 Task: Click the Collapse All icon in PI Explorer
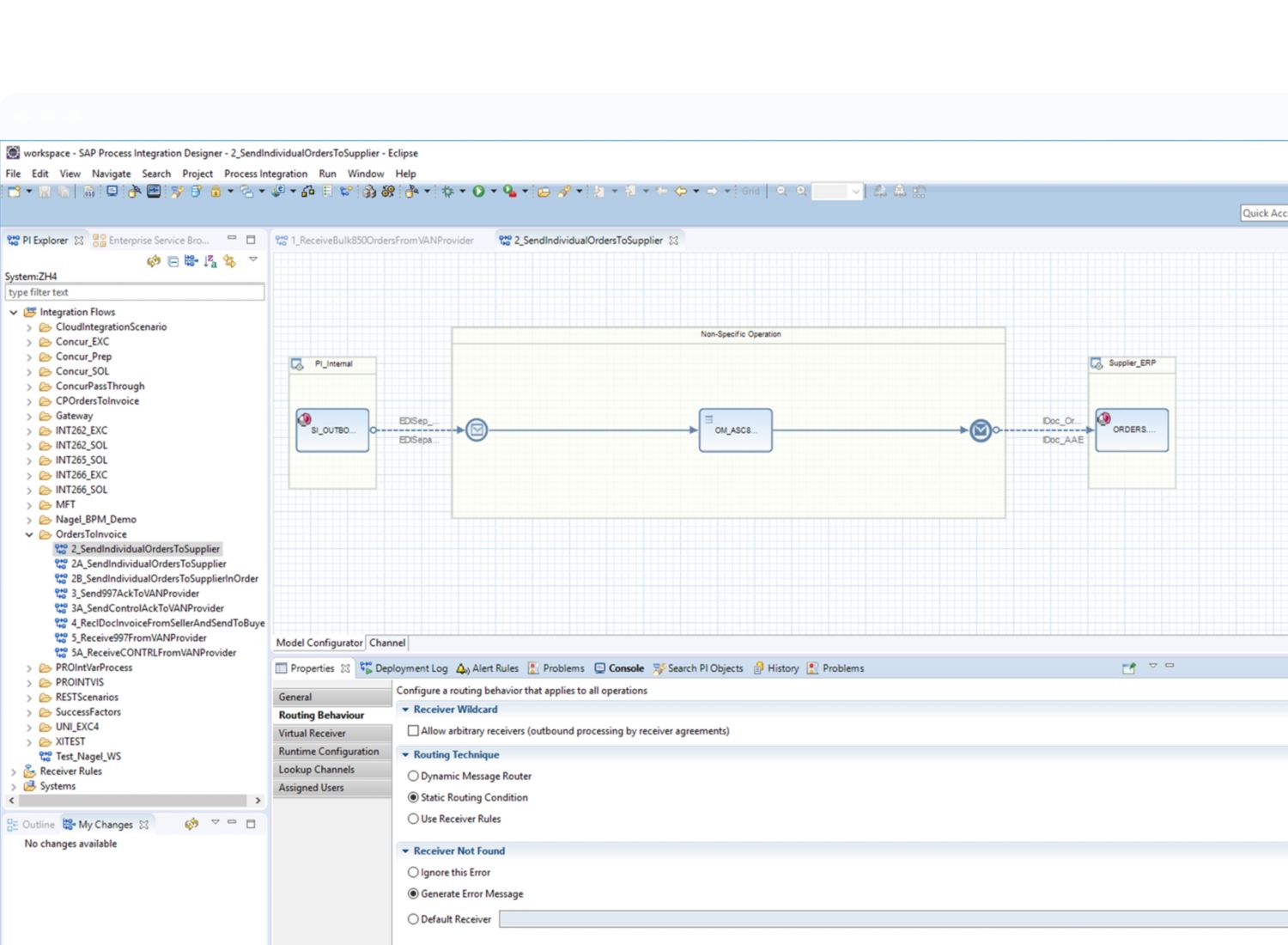pyautogui.click(x=173, y=261)
